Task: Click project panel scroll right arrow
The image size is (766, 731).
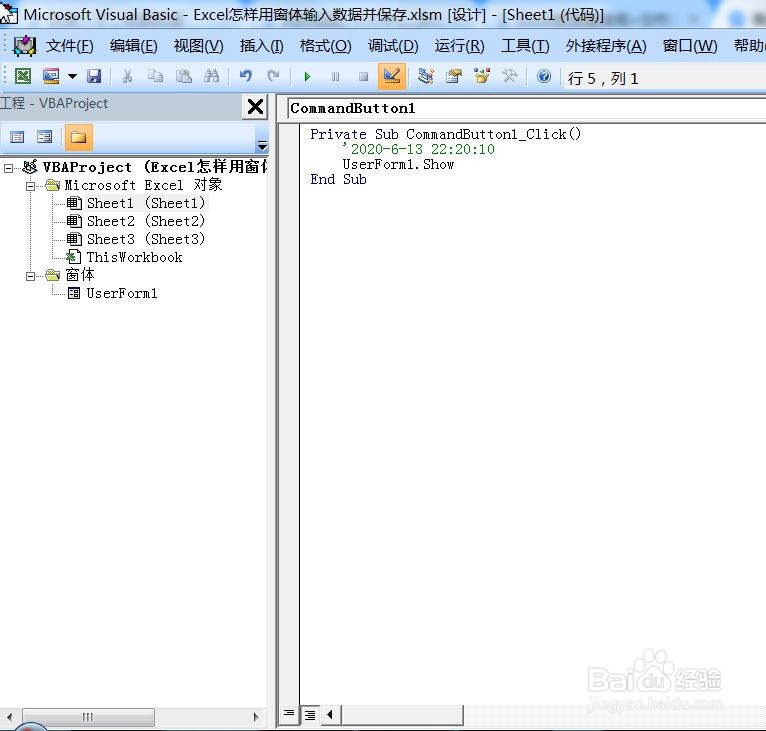Action: [x=255, y=717]
